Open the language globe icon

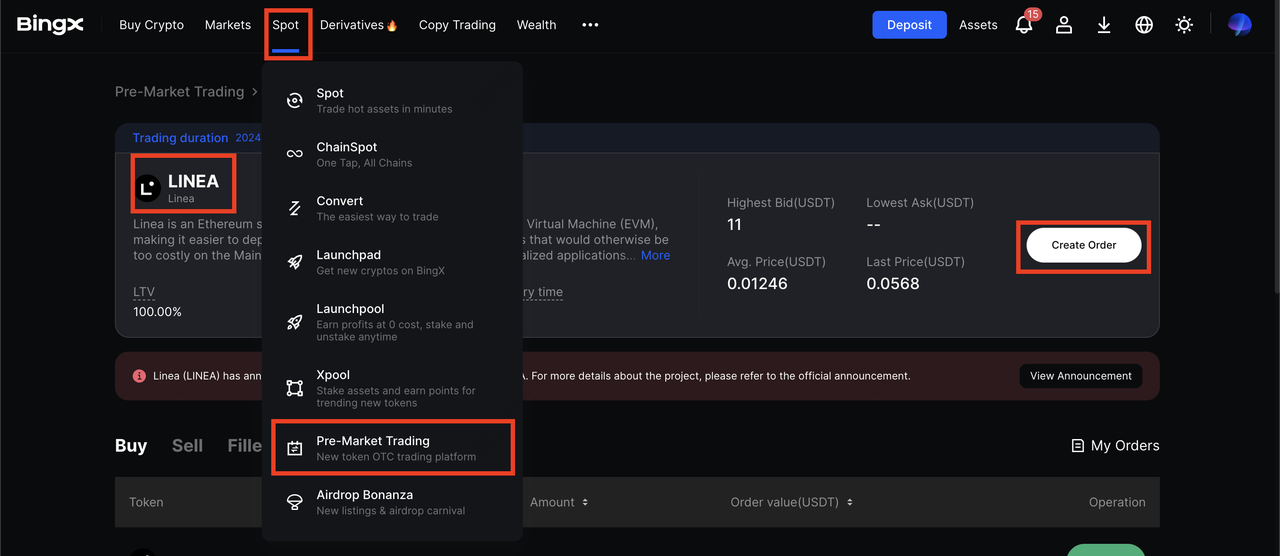1144,25
